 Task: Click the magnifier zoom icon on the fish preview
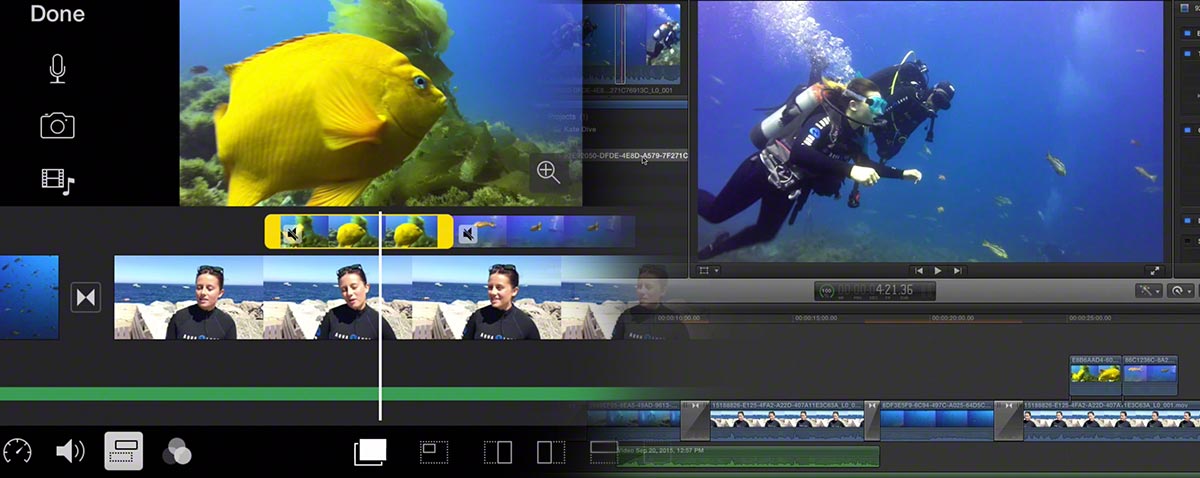click(548, 172)
